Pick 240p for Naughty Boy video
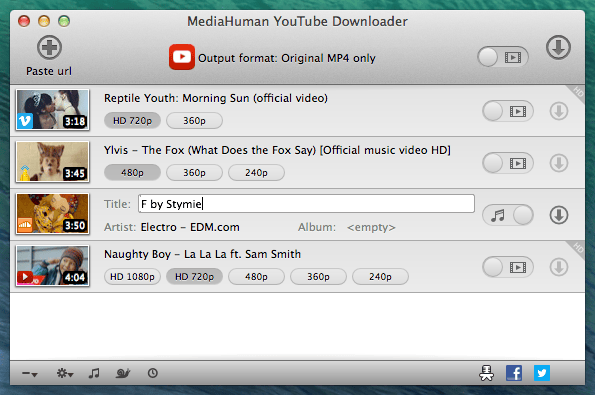Viewport: 595px width, 395px height. pos(380,277)
